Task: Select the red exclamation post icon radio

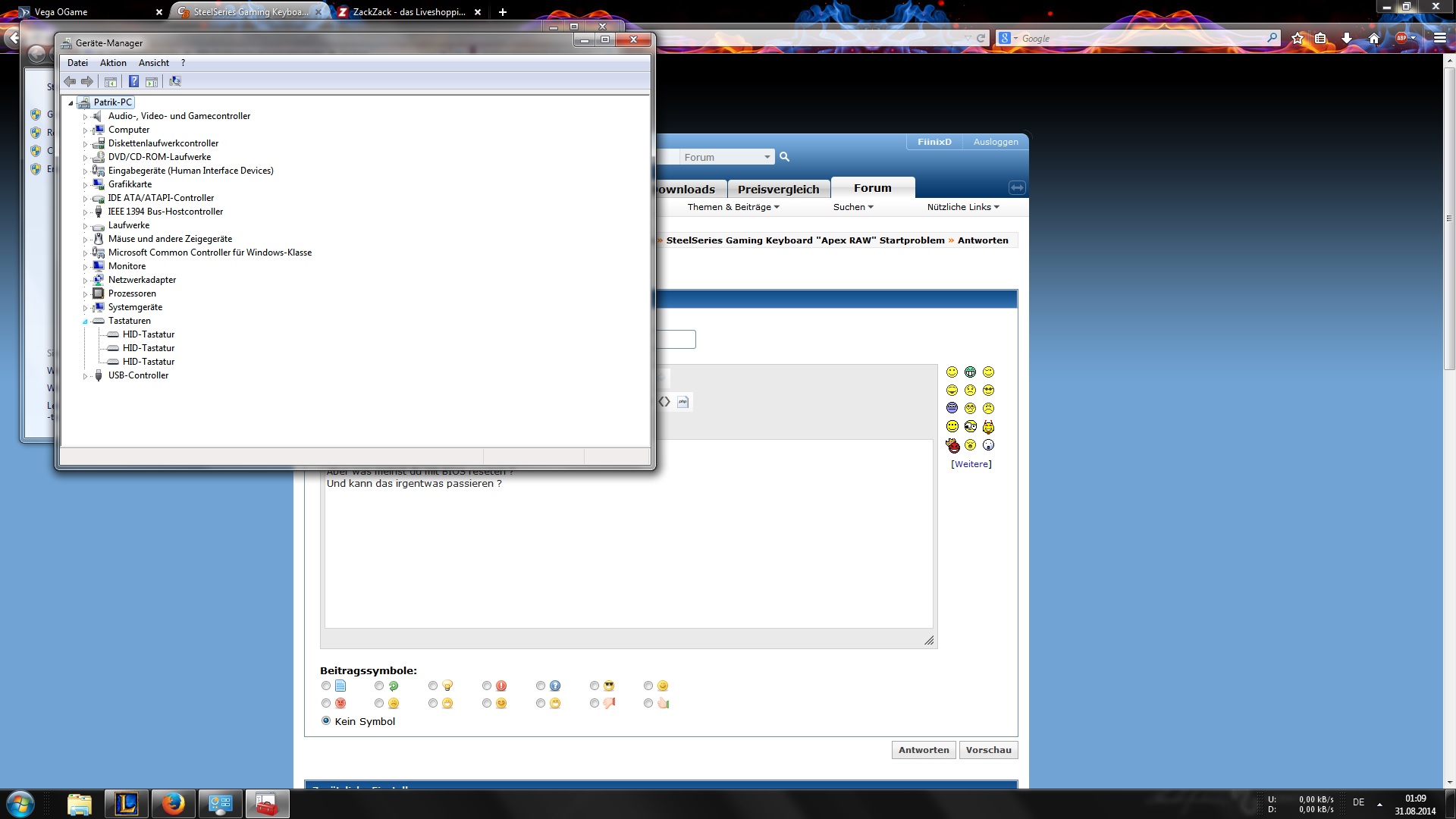Action: point(487,686)
